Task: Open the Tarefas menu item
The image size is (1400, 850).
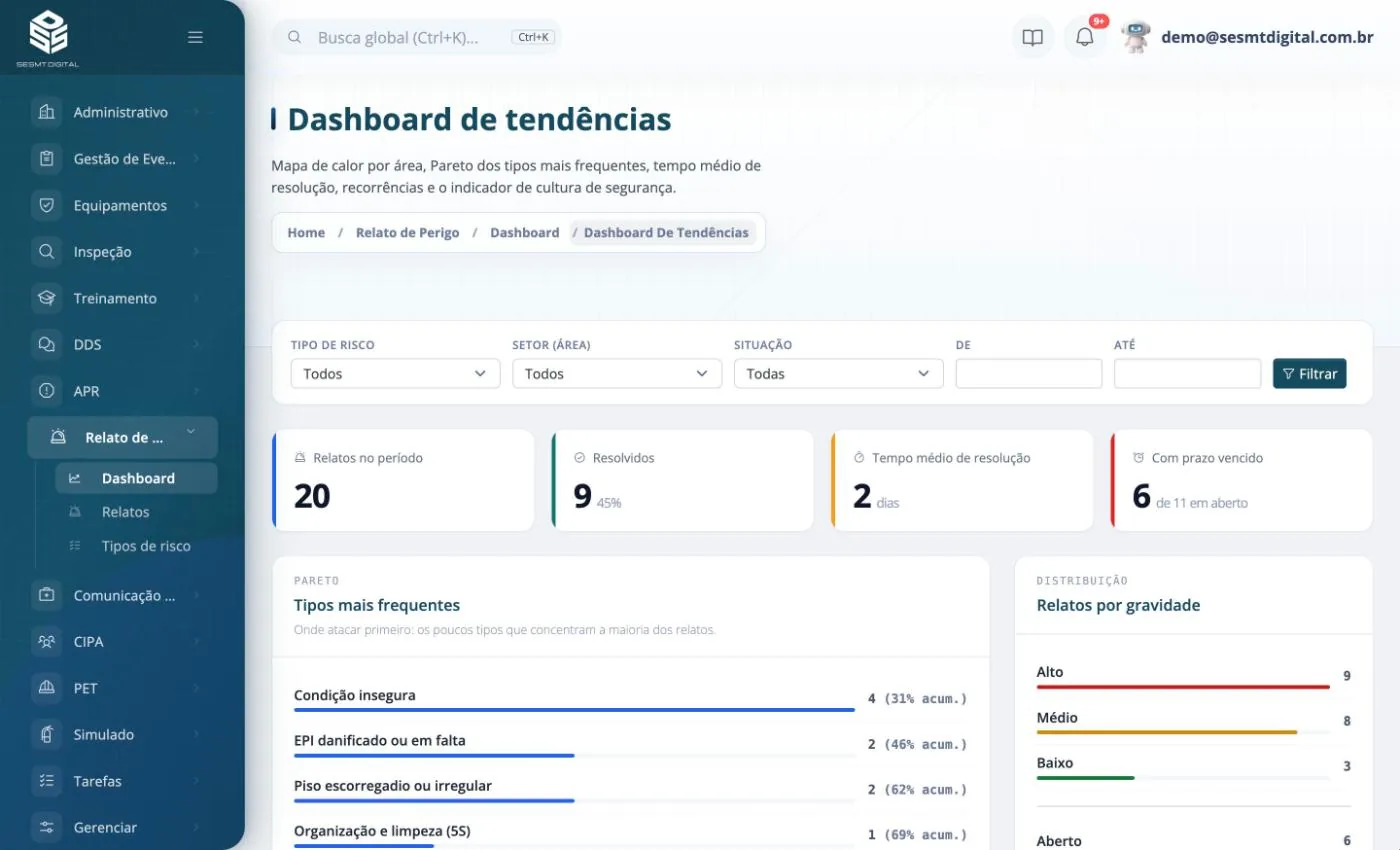Action: [122, 781]
